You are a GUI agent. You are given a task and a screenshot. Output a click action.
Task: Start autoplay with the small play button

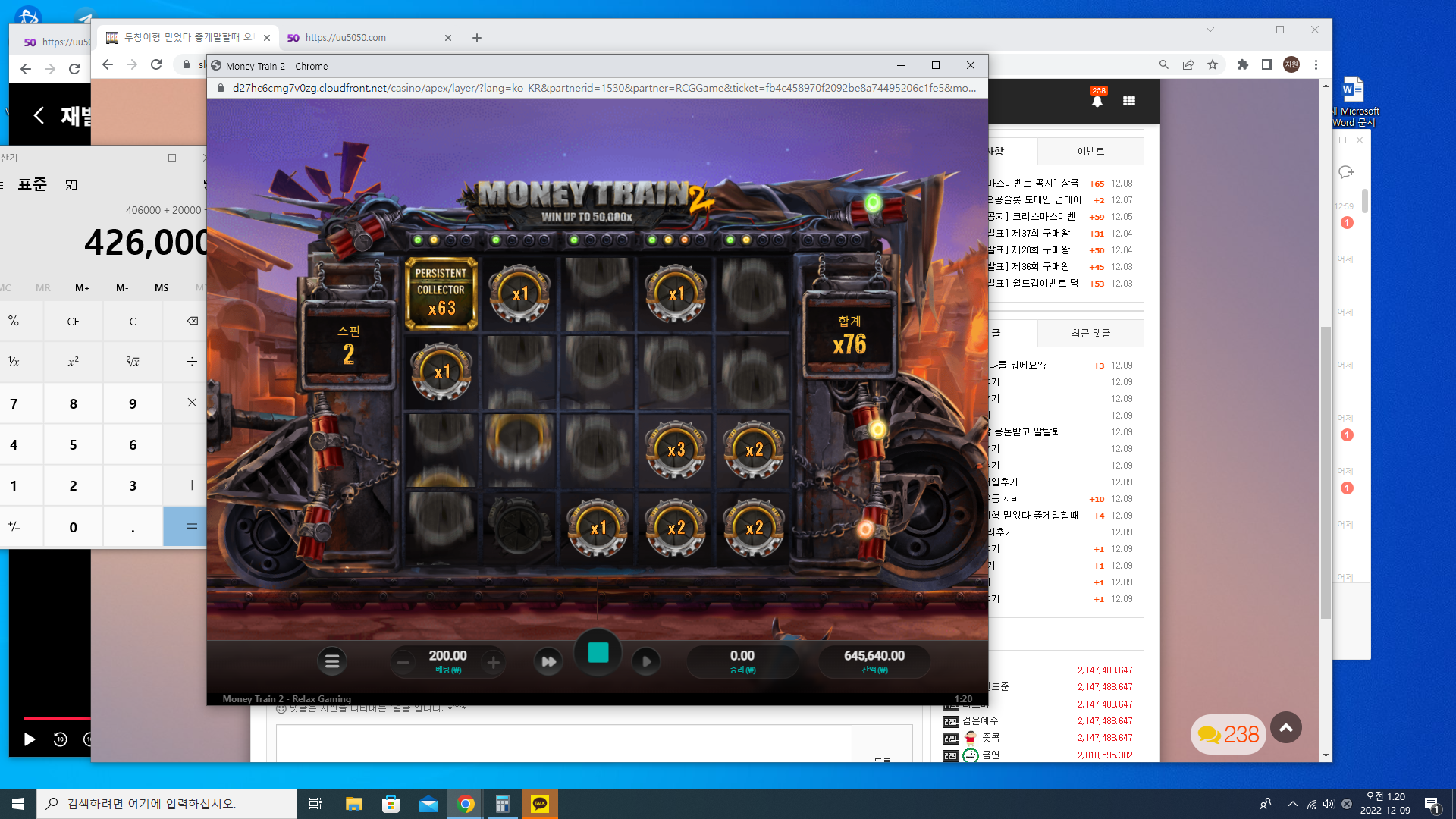646,661
